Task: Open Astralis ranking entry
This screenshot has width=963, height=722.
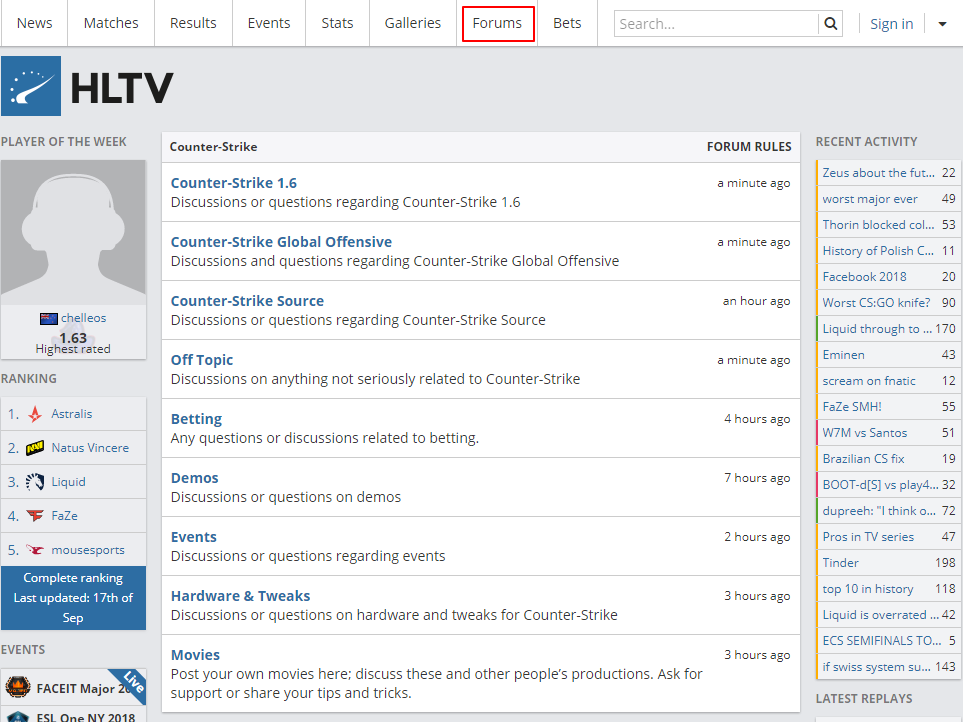Action: pyautogui.click(x=74, y=414)
